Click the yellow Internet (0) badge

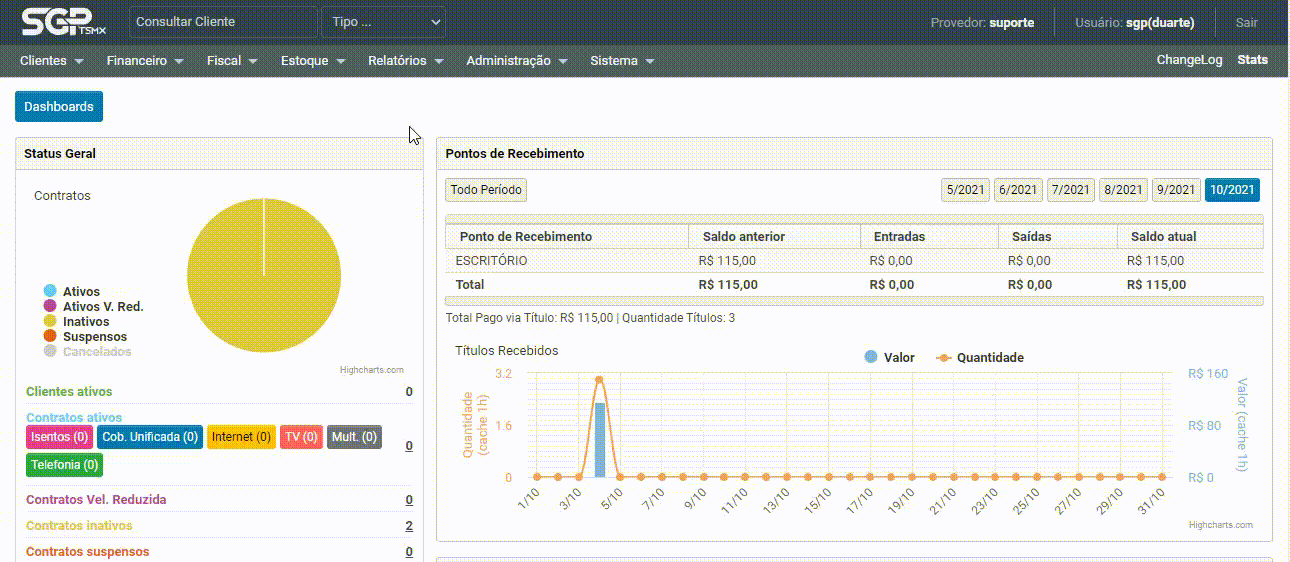241,437
